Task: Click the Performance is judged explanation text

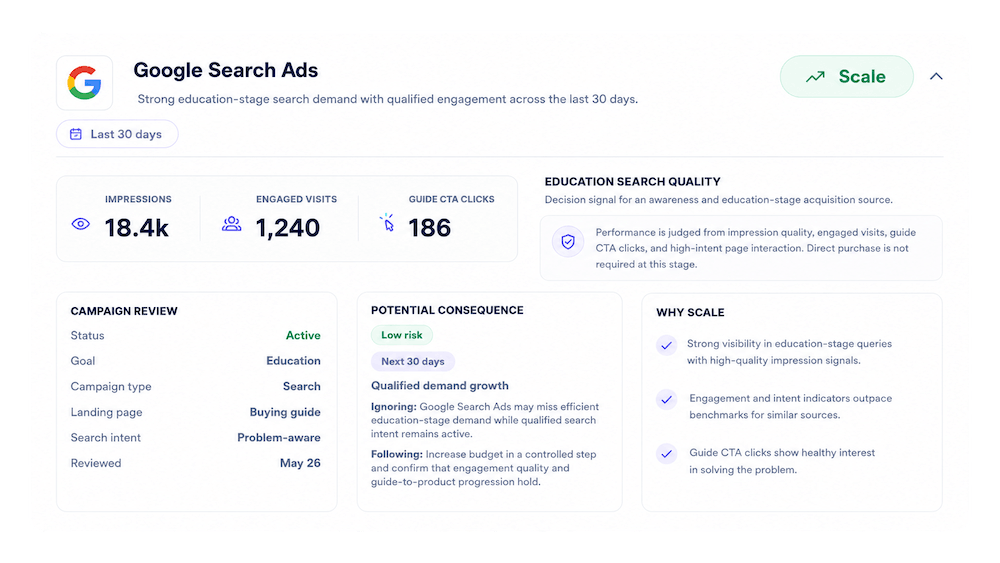Action: pyautogui.click(x=756, y=249)
